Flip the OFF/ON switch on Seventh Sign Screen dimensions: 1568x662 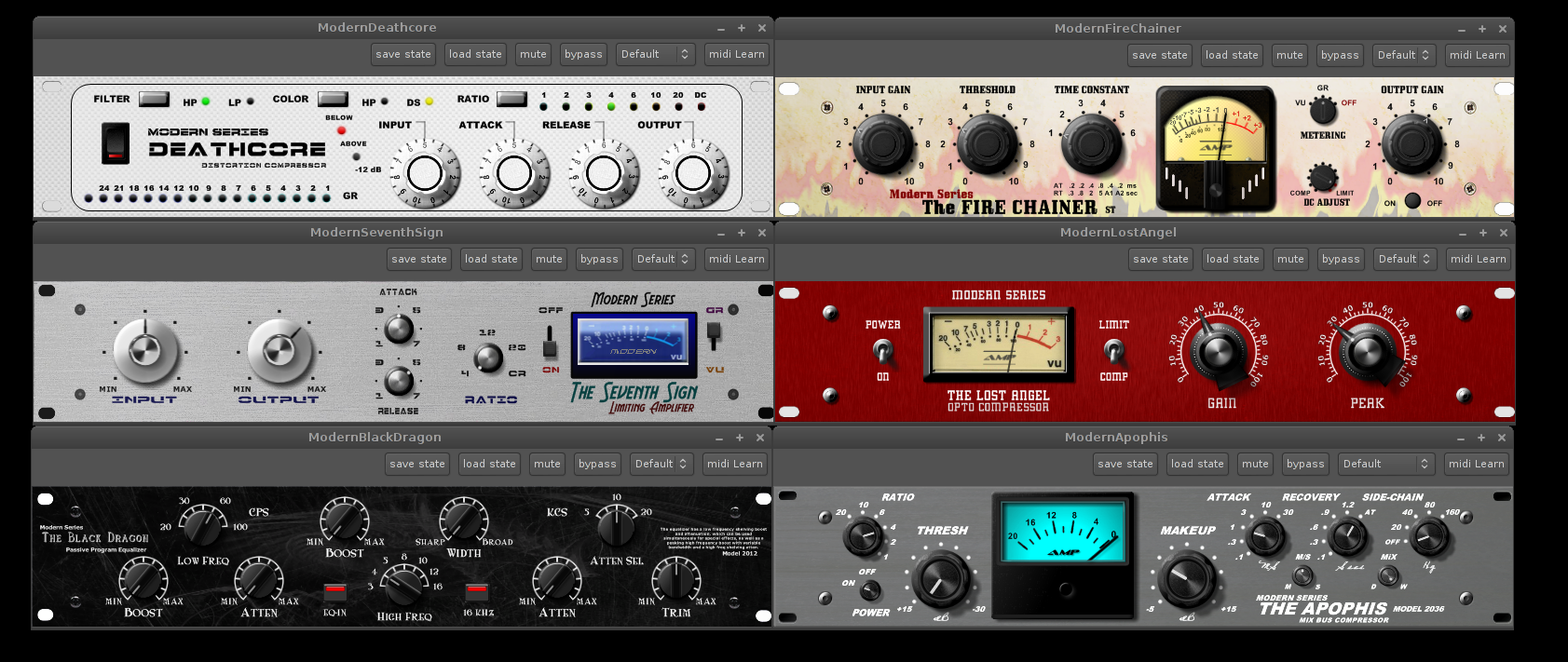(550, 343)
